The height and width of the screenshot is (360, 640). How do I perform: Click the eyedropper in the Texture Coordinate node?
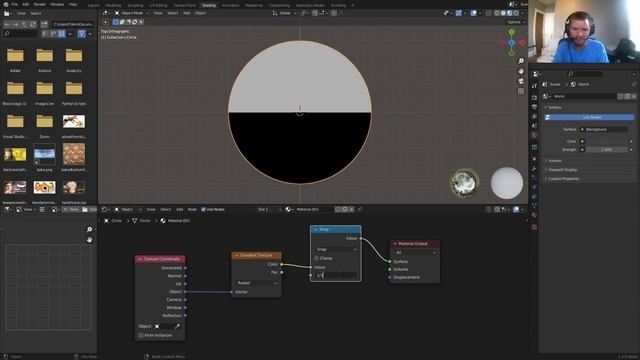pos(177,326)
